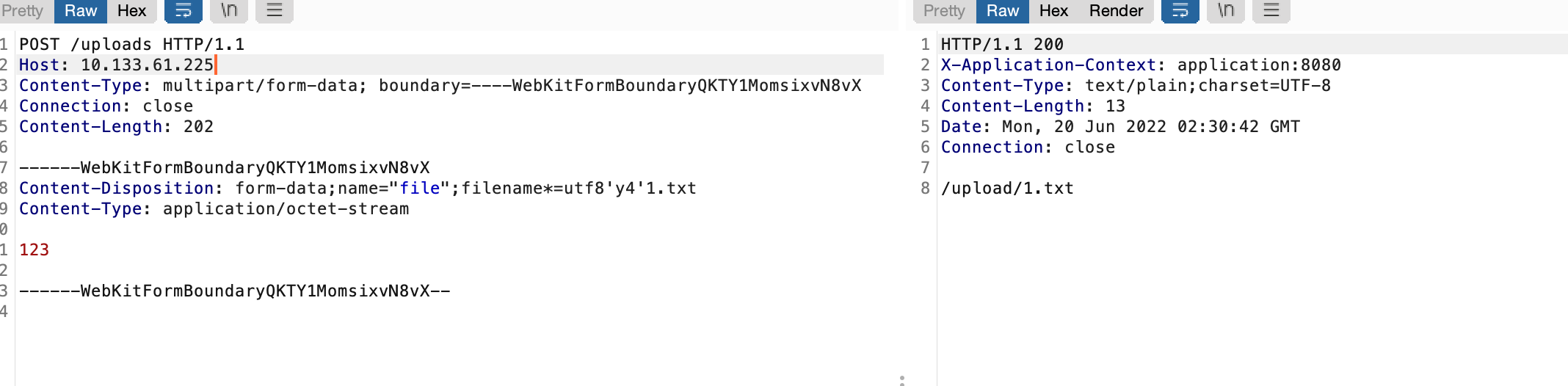The image size is (1568, 386).
Task: Select the response Raw tab
Action: [x=1003, y=10]
